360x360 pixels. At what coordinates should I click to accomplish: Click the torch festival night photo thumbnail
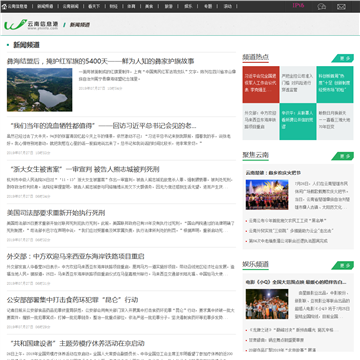click(267, 195)
